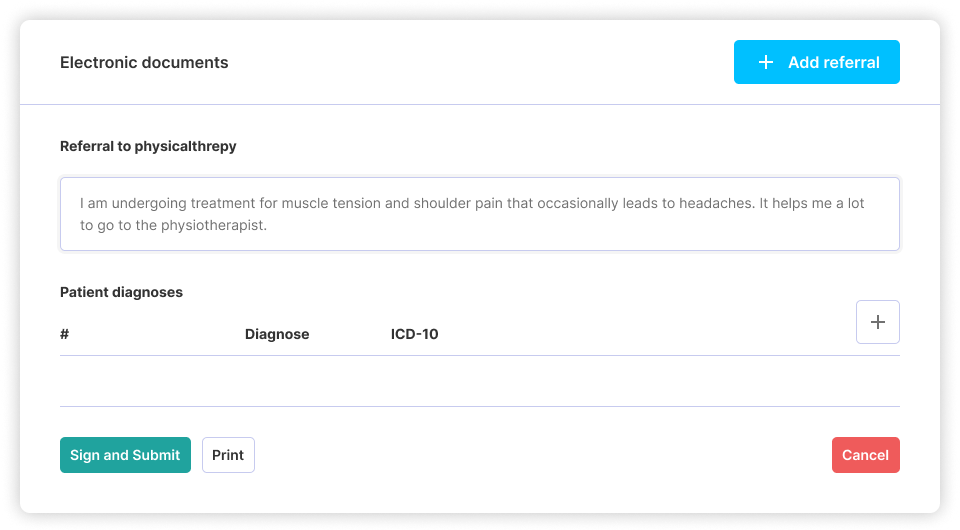Click the Referral to physicalthrepy label
The image size is (960, 530).
click(x=148, y=146)
